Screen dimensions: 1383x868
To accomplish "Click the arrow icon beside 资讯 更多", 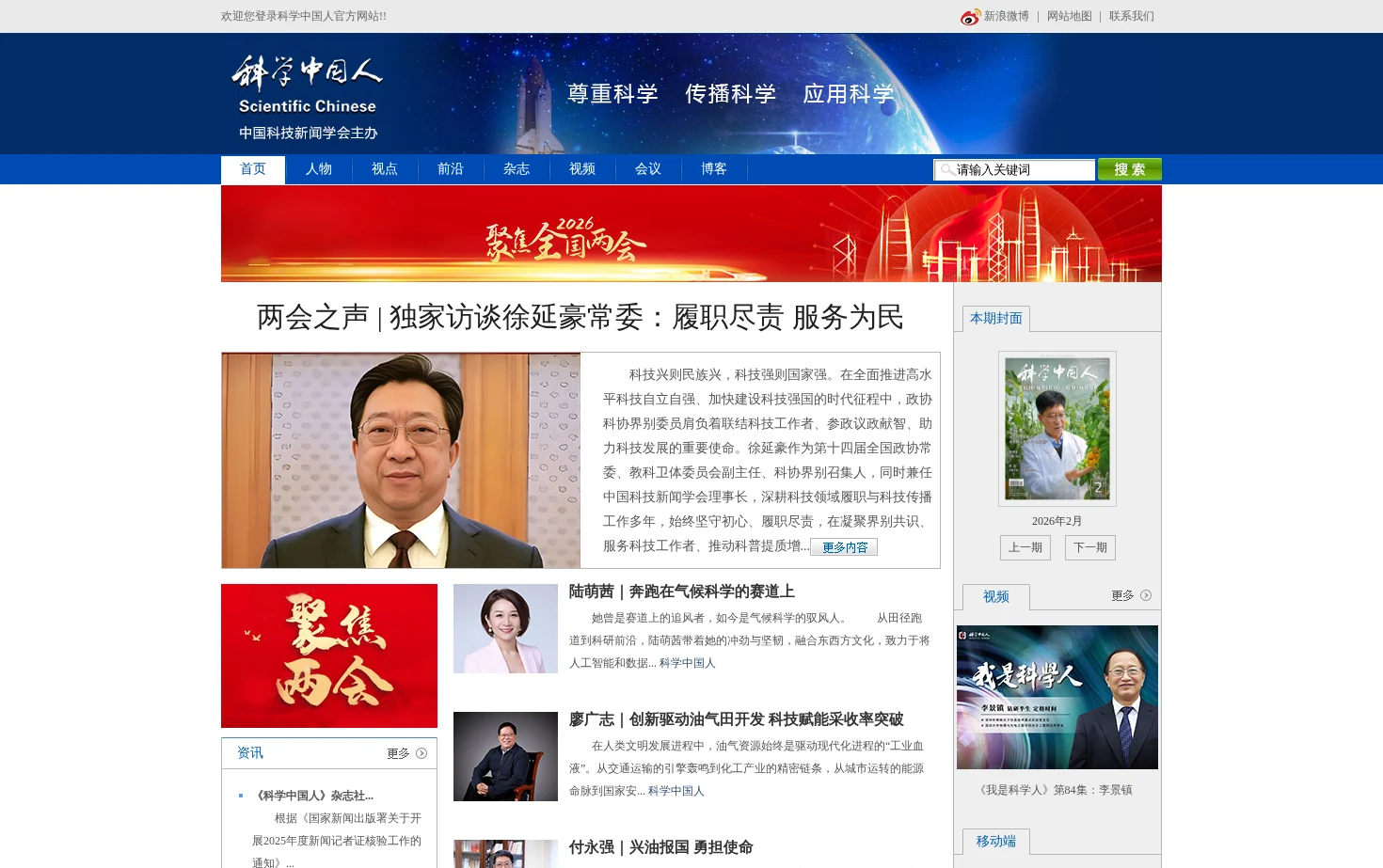I will [x=421, y=753].
